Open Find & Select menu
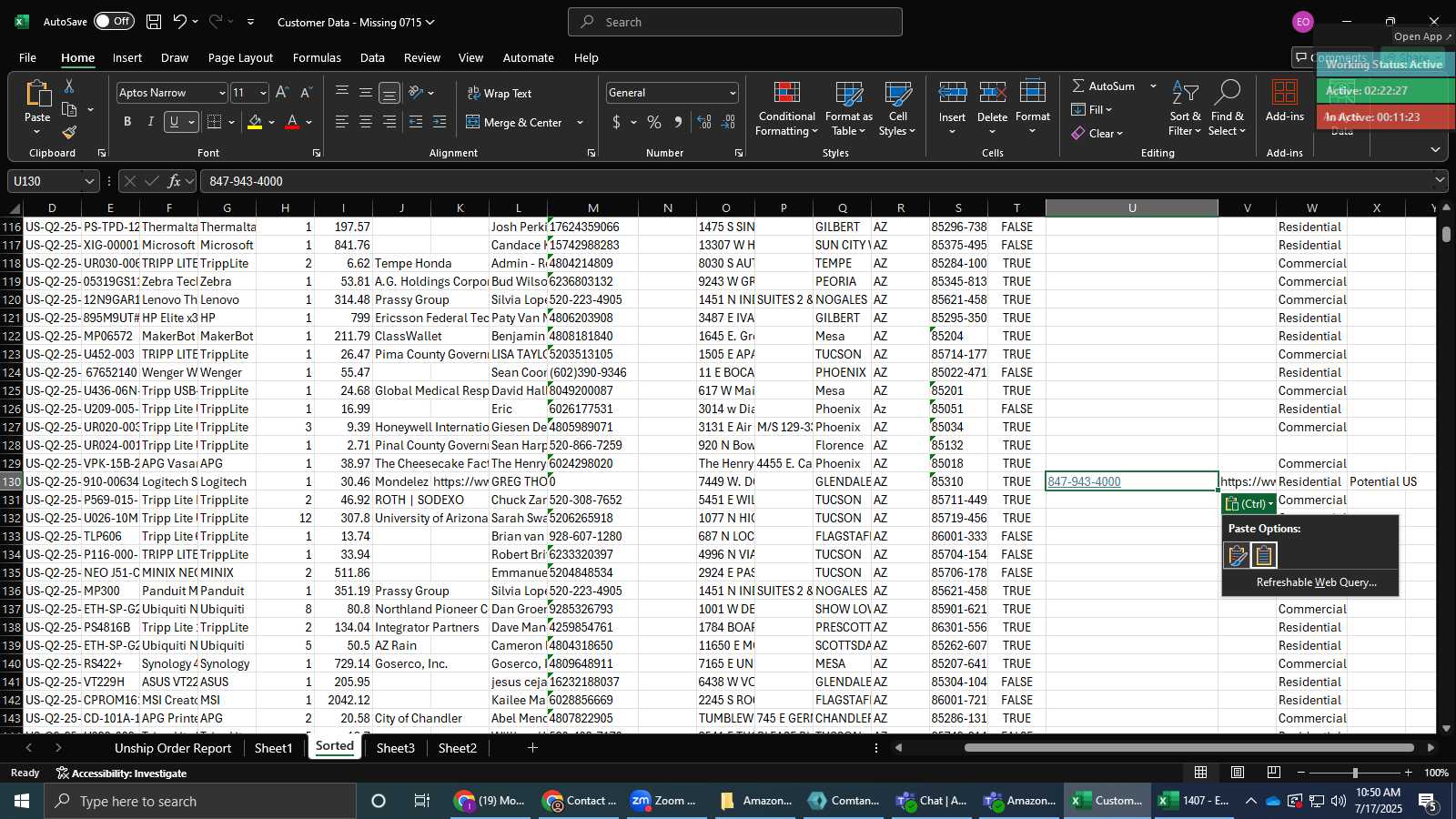 [1228, 109]
